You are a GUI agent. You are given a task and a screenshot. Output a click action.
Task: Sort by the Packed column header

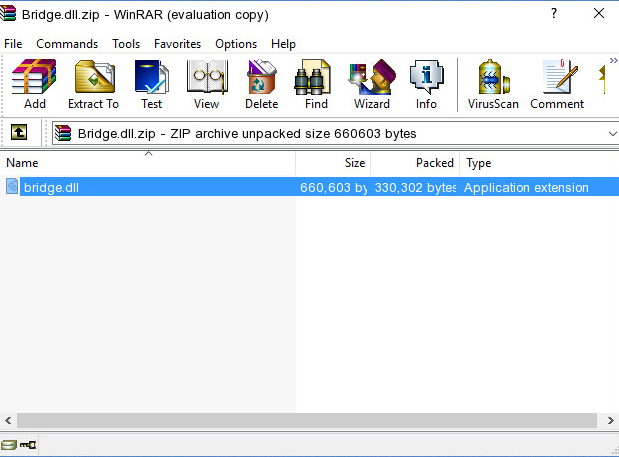coord(415,163)
